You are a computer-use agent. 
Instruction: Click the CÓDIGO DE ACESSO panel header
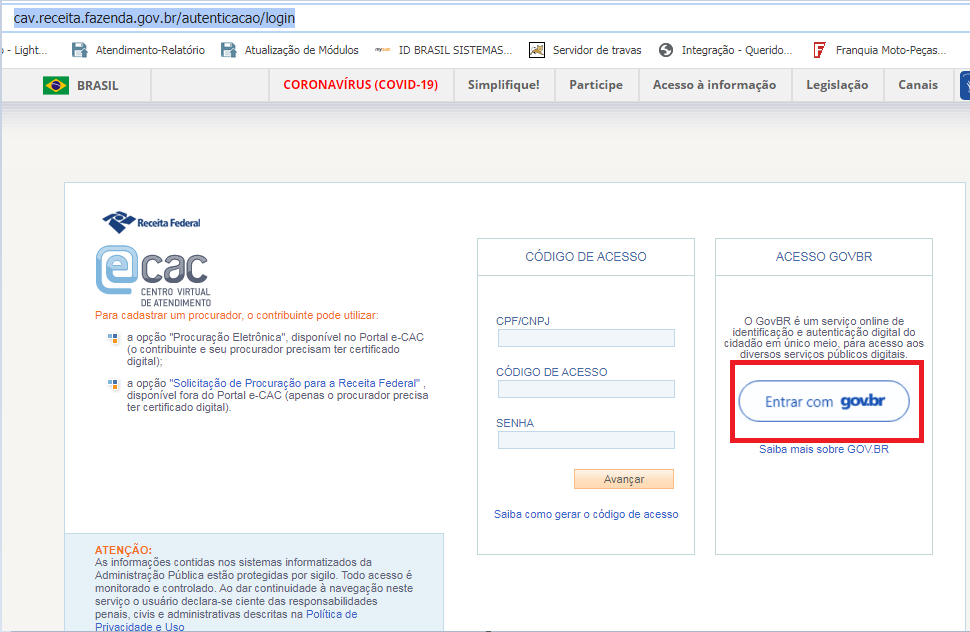coord(586,257)
